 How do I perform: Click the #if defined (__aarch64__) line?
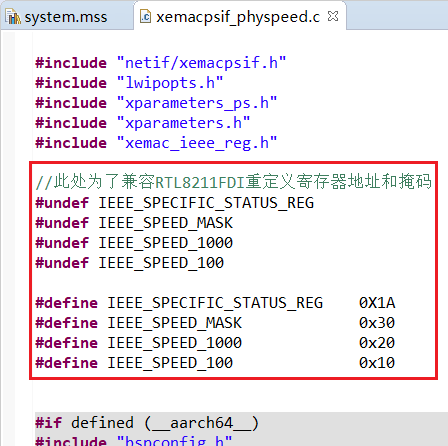[x=147, y=423]
